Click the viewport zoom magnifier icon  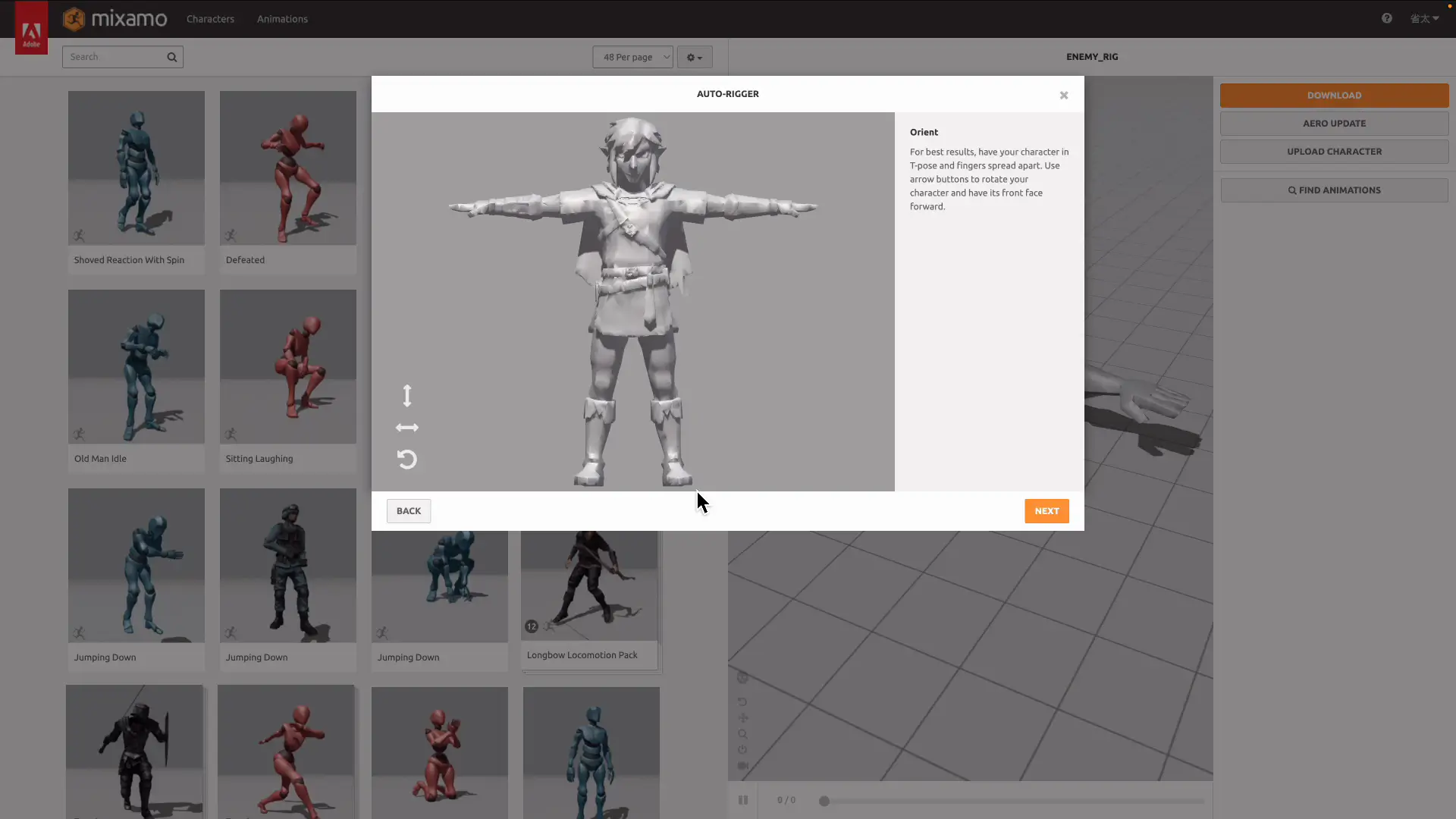pyautogui.click(x=742, y=734)
